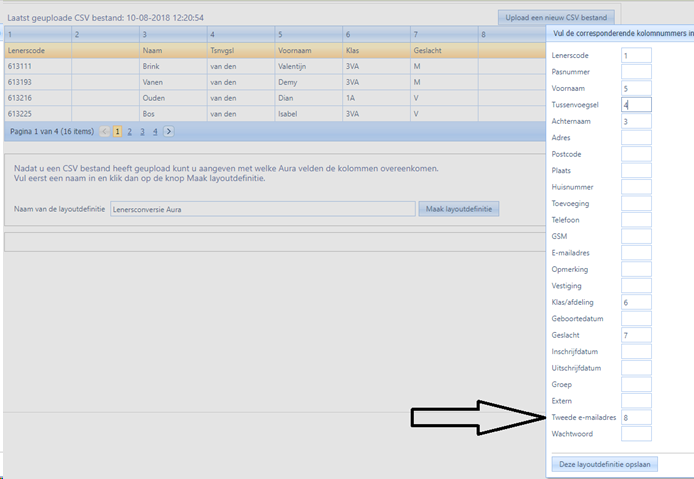Go to page 2 of results
Image resolution: width=694 pixels, height=479 pixels.
129,131
